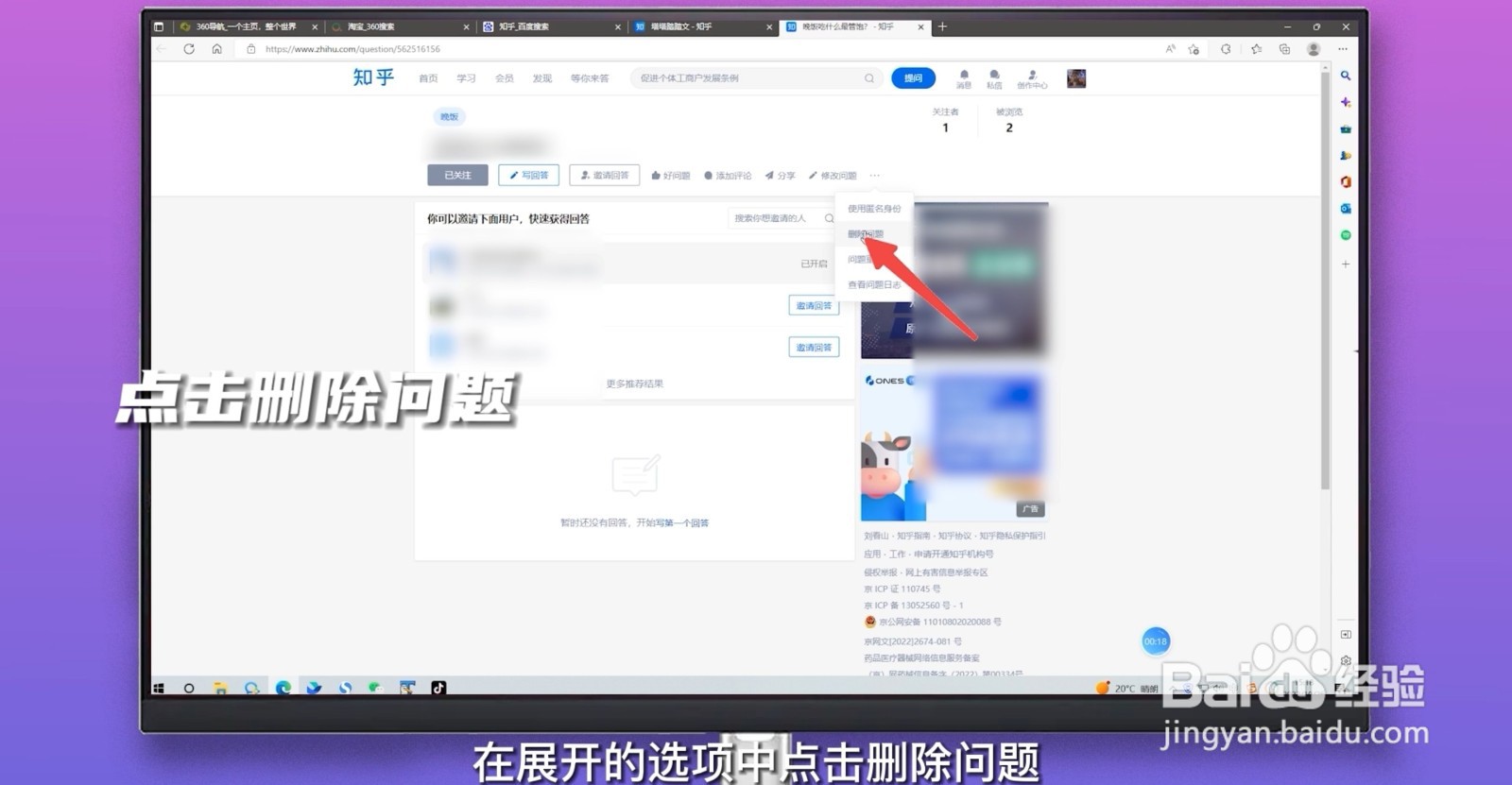Open a new browser tab with plus
Image resolution: width=1512 pixels, height=785 pixels.
pyautogui.click(x=942, y=26)
